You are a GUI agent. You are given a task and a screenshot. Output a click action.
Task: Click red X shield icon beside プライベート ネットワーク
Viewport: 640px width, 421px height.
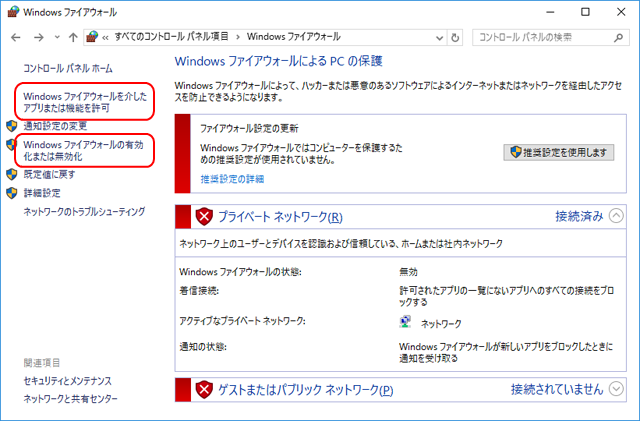click(x=204, y=216)
